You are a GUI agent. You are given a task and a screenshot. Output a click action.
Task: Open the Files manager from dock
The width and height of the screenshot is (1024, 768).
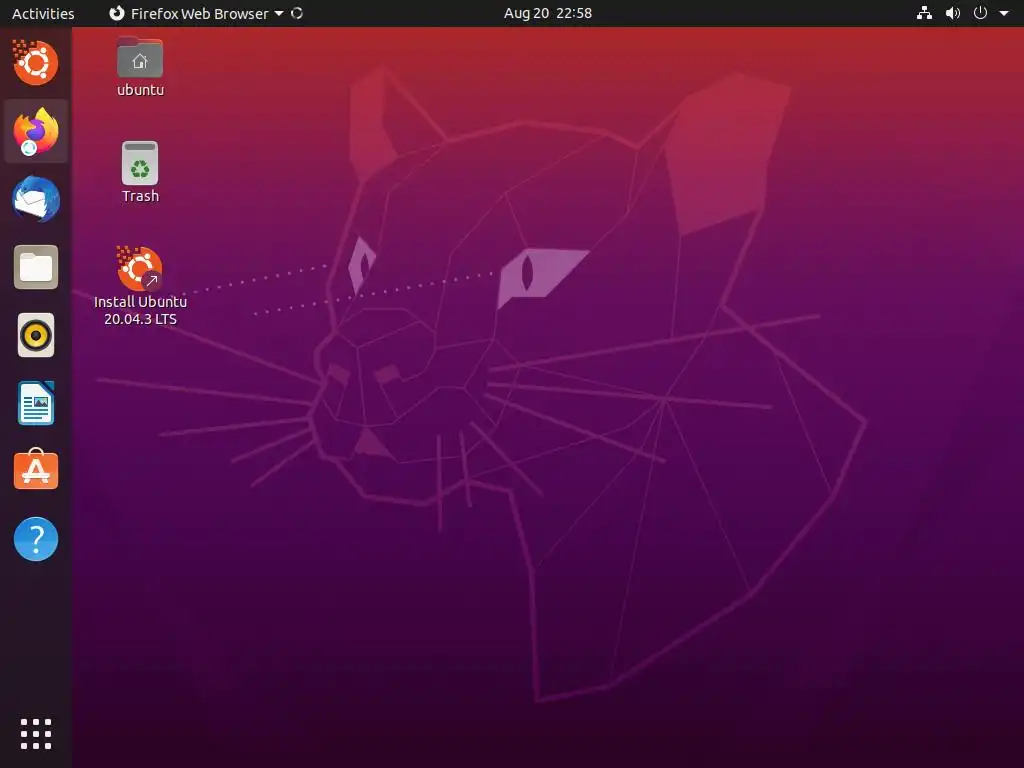35,267
